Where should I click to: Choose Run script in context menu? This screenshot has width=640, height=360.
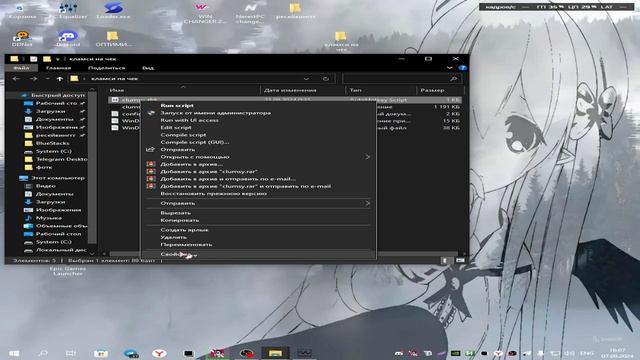177,105
